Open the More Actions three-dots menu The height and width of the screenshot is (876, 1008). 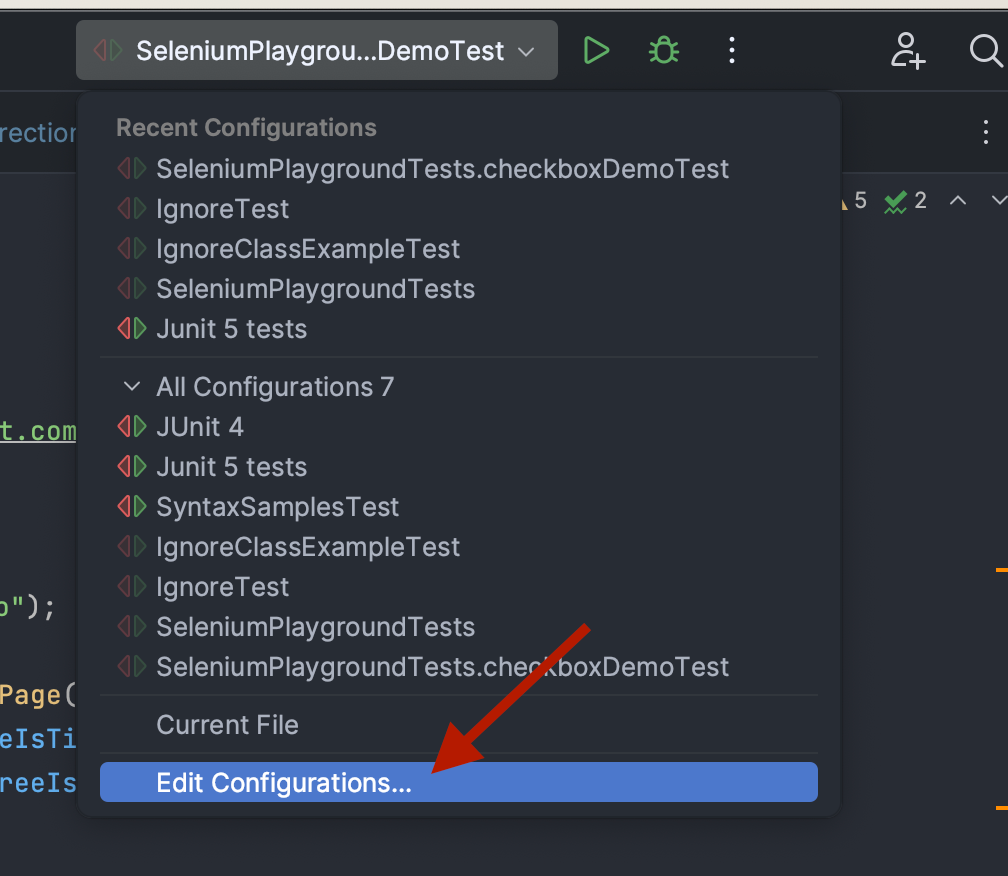point(732,50)
